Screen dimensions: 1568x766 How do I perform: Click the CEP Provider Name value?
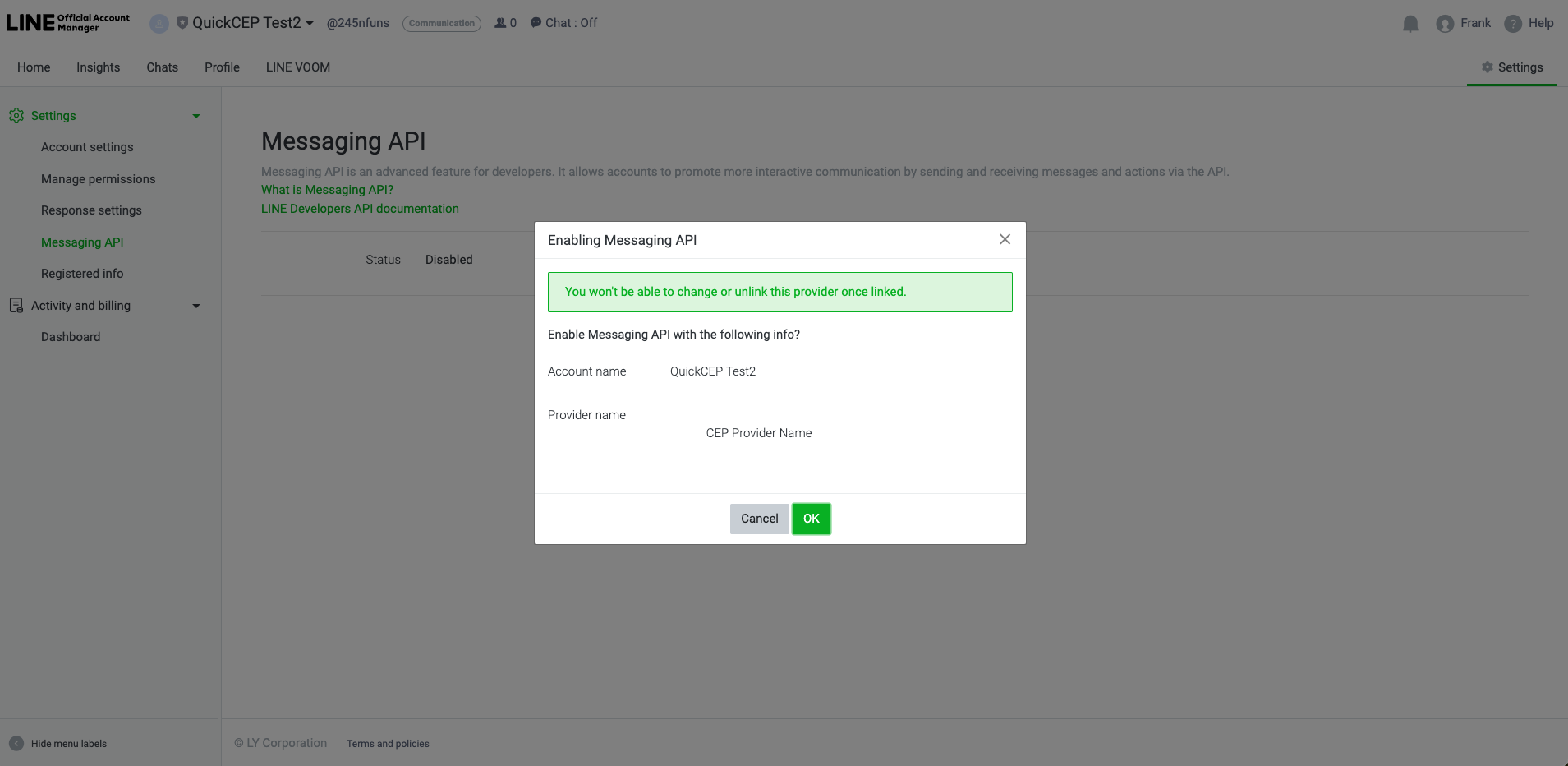pos(759,433)
